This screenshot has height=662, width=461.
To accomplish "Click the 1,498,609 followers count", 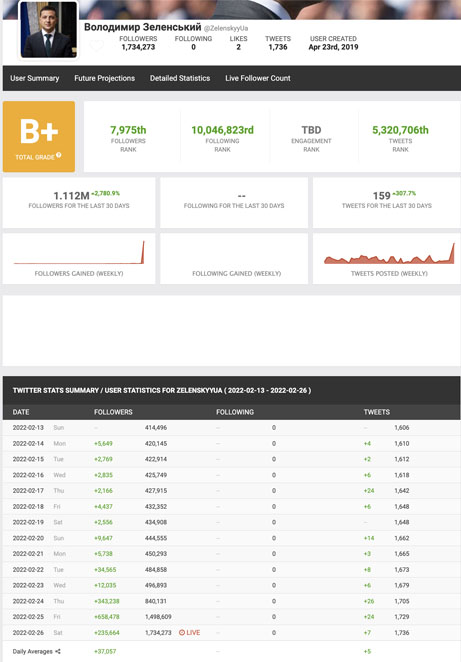I will (x=158, y=617).
